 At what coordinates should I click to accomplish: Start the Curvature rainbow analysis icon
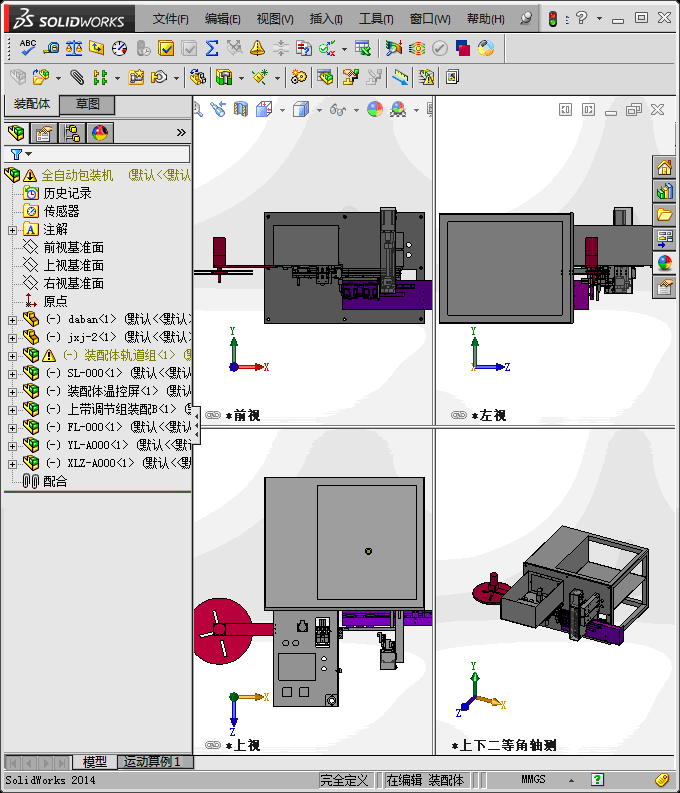coord(393,48)
